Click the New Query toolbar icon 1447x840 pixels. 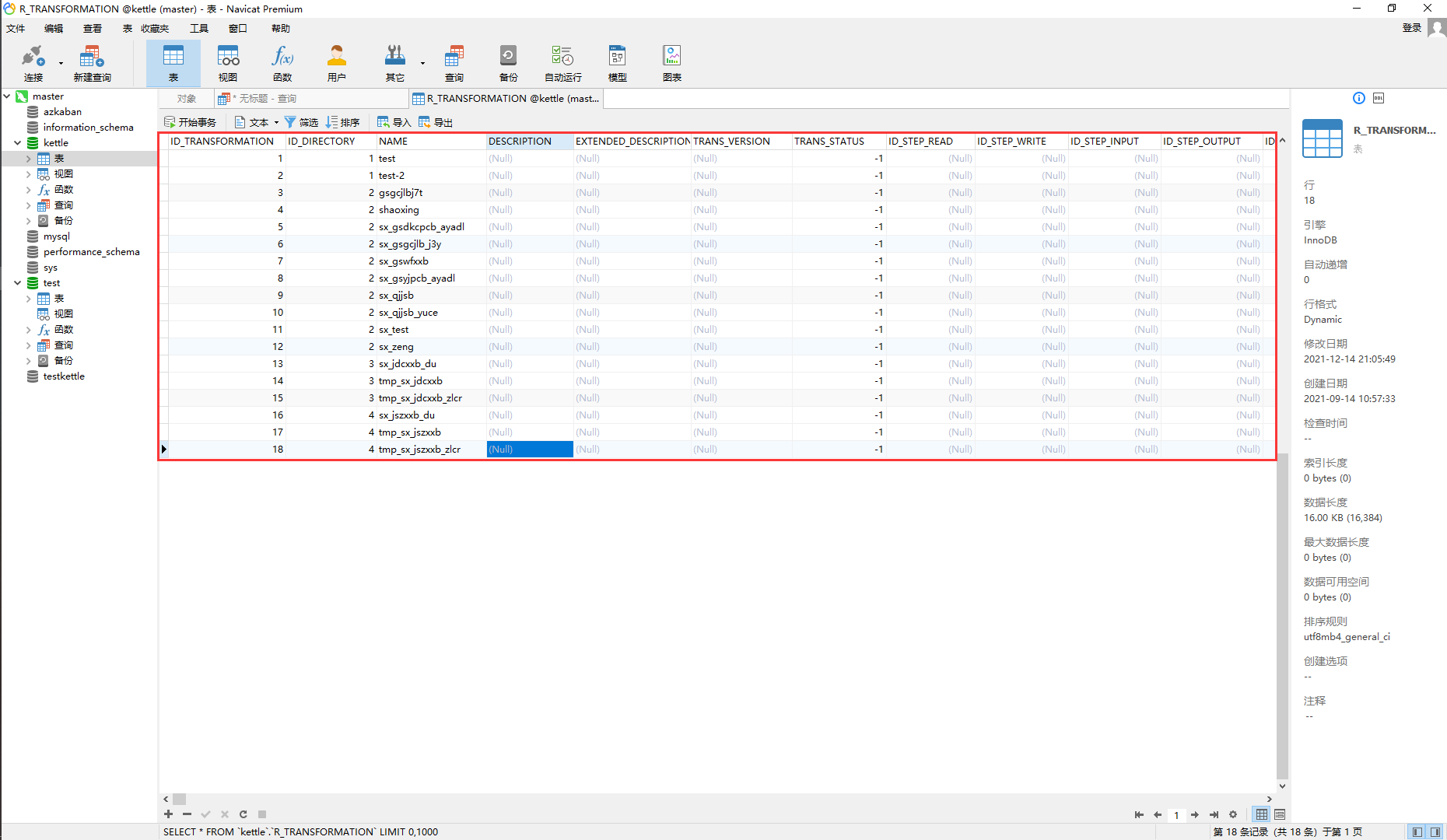click(92, 63)
